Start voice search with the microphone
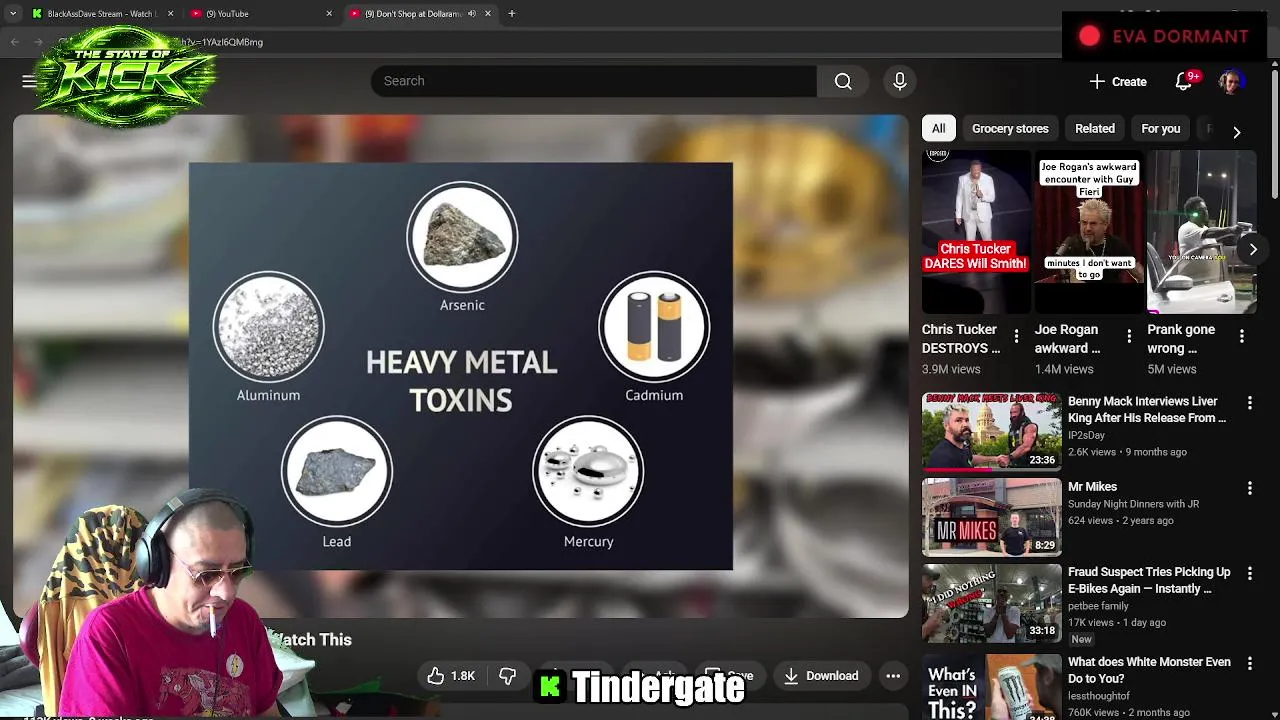This screenshot has width=1280, height=720. 900,81
